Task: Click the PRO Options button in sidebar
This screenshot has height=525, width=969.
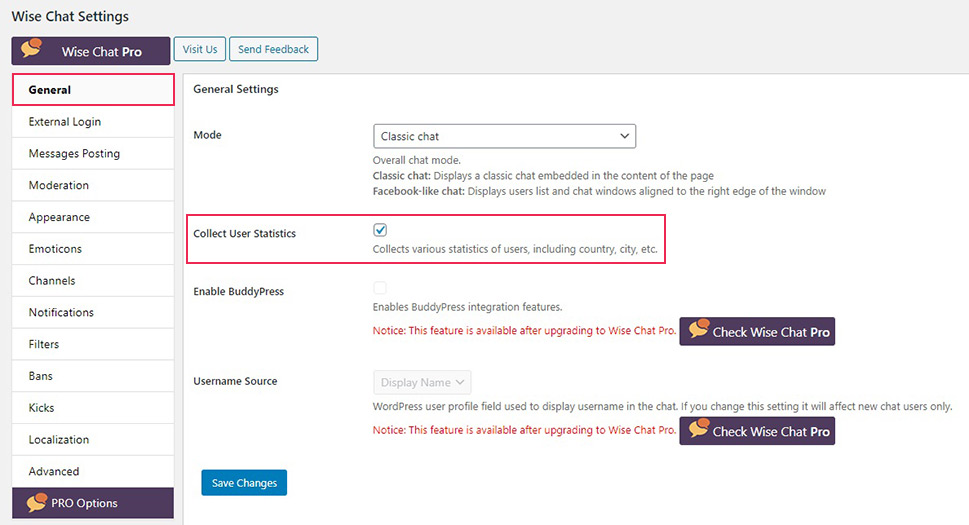Action: (93, 503)
